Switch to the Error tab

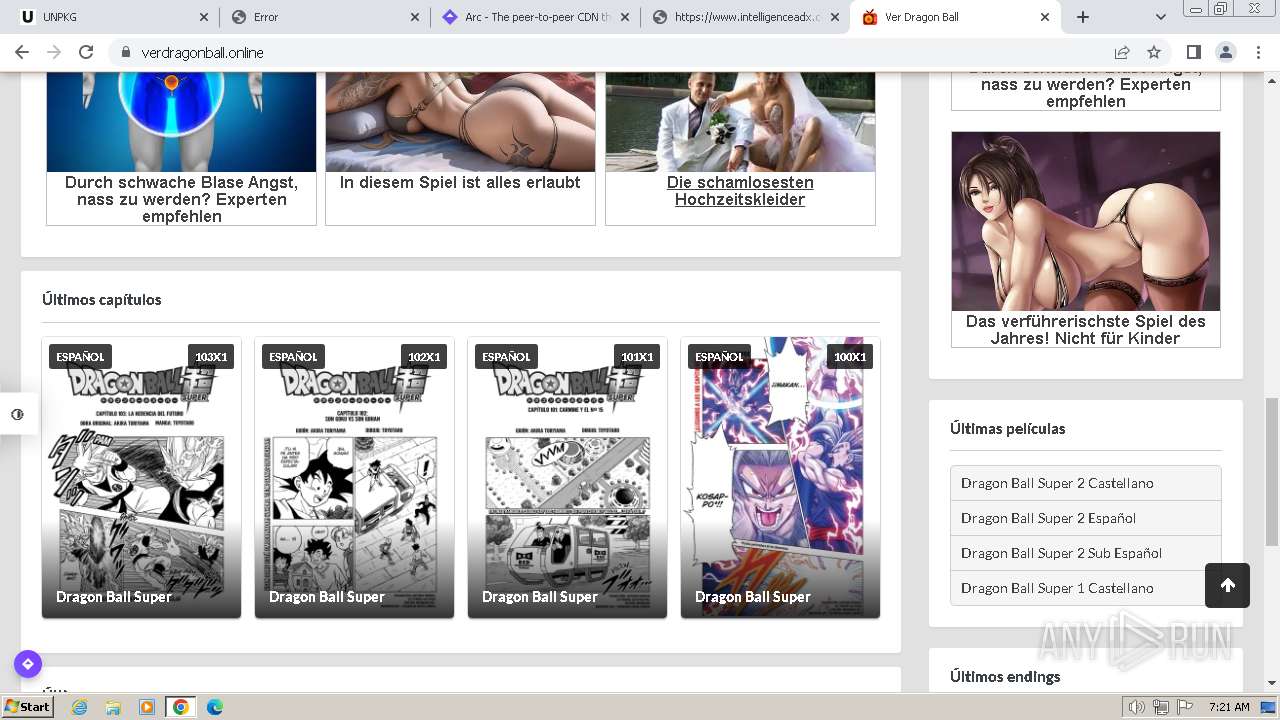pos(325,17)
